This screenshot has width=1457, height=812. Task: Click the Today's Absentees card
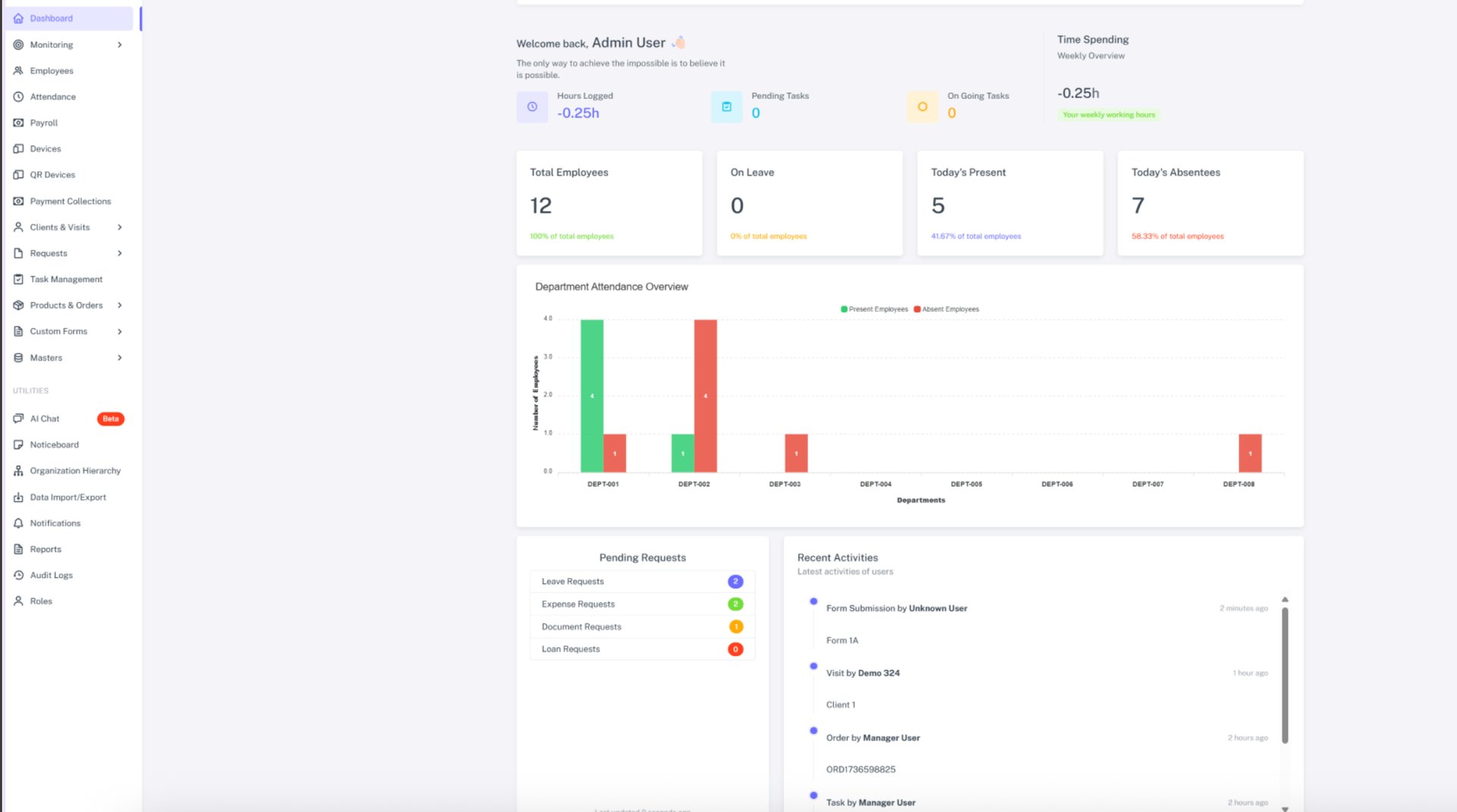pos(1210,203)
